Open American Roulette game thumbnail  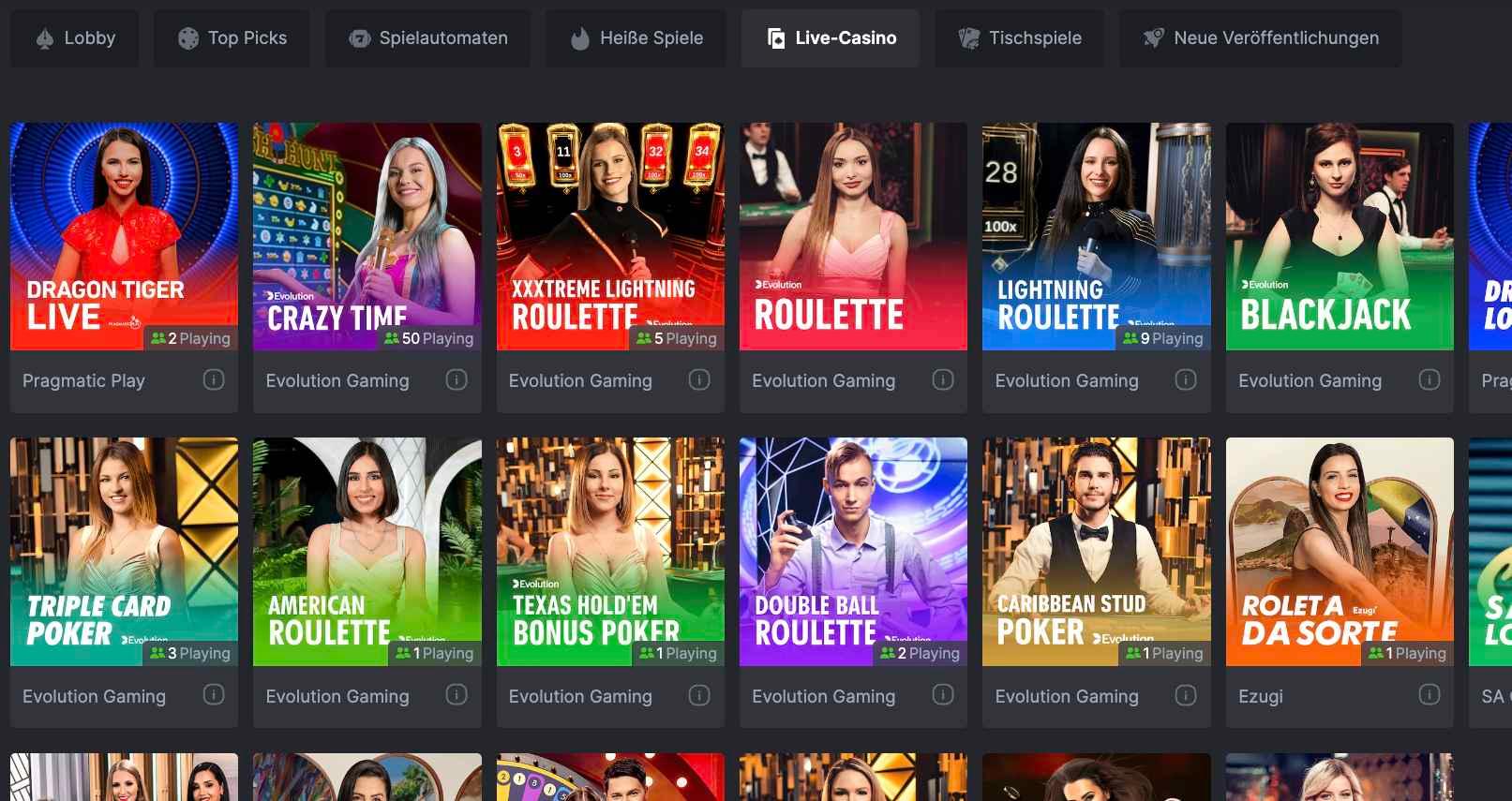(x=367, y=552)
